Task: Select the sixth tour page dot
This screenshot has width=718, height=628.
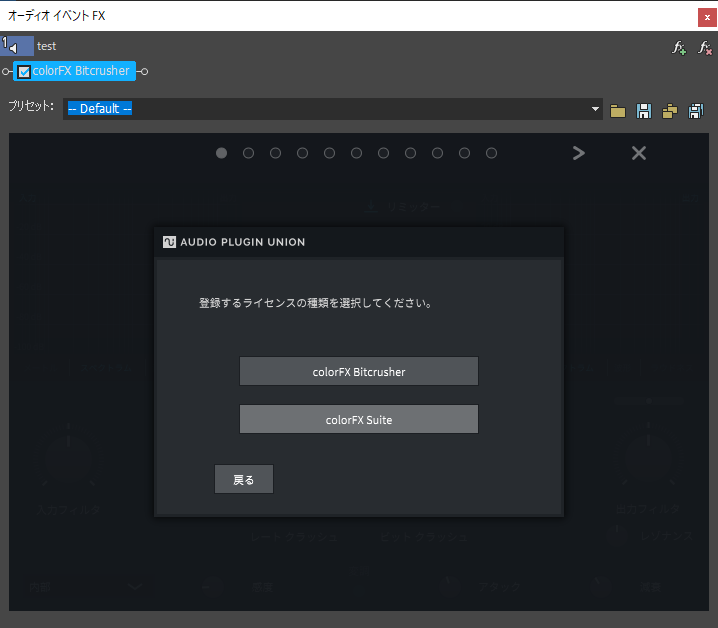Action: (357, 153)
